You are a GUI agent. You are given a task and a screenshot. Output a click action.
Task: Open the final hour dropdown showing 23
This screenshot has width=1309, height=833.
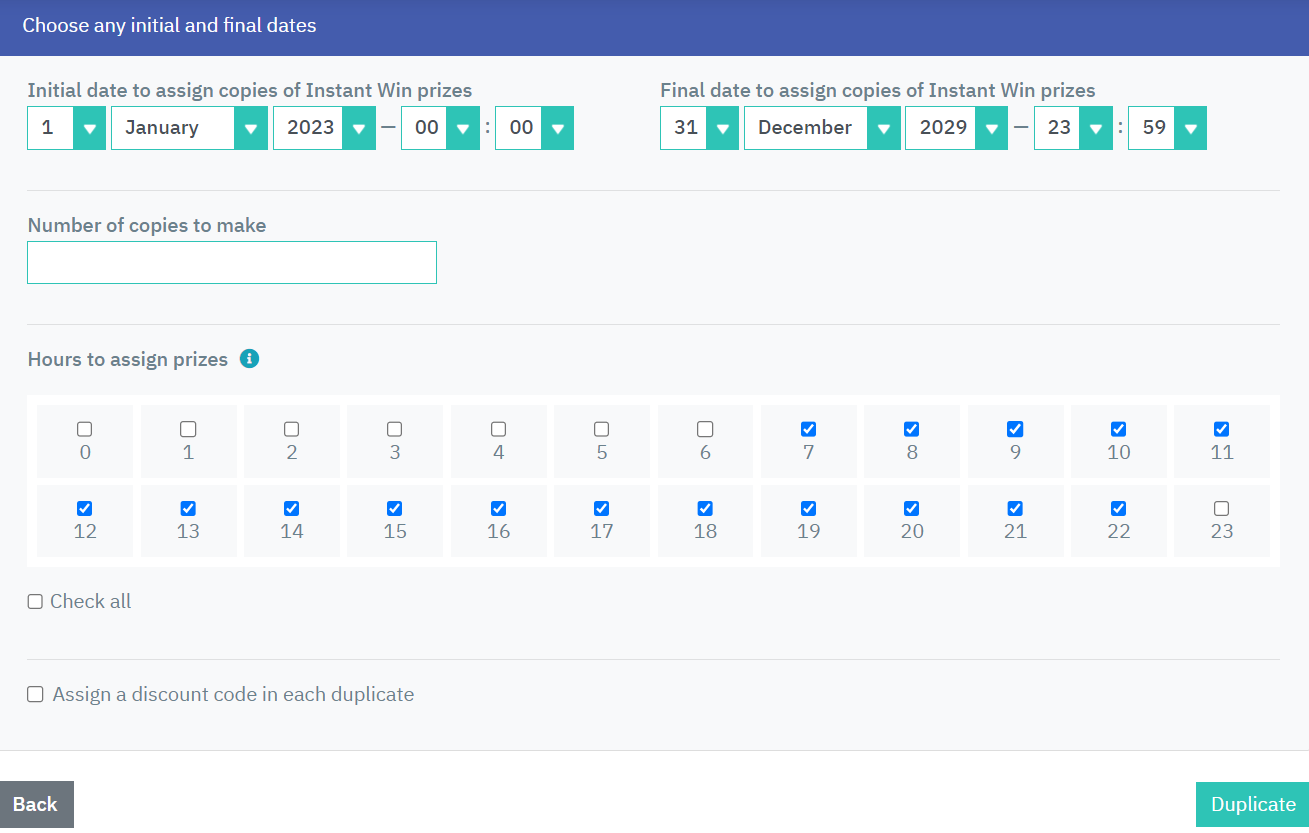[x=1073, y=128]
